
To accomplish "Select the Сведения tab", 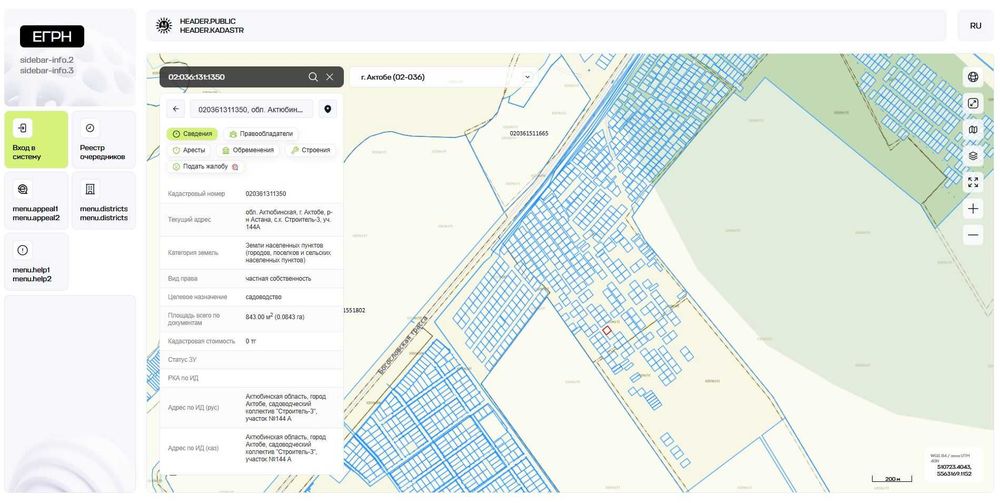I will (192, 134).
